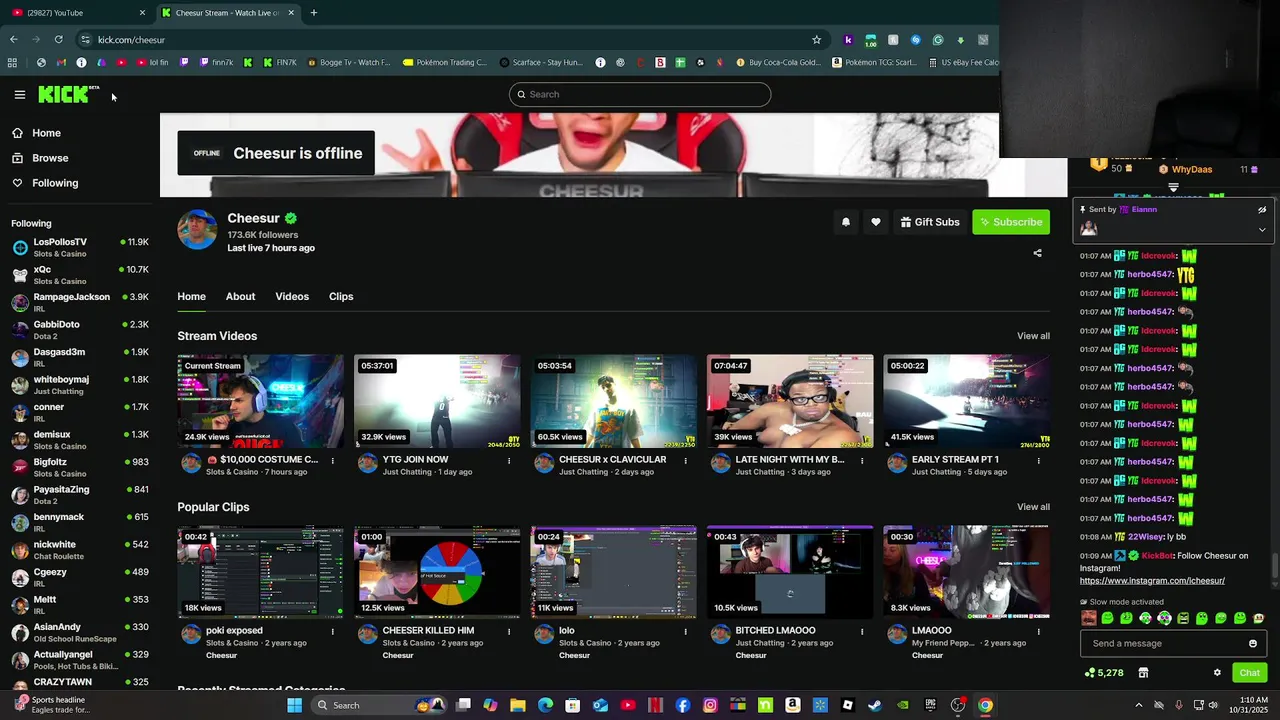Open Steam from the taskbar
Image resolution: width=1280 pixels, height=720 pixels.
pyautogui.click(x=875, y=705)
